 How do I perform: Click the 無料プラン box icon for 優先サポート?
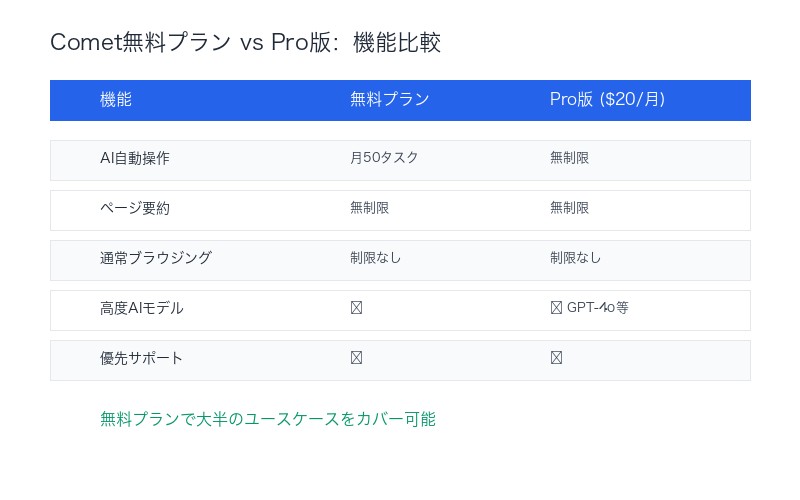[x=356, y=358]
